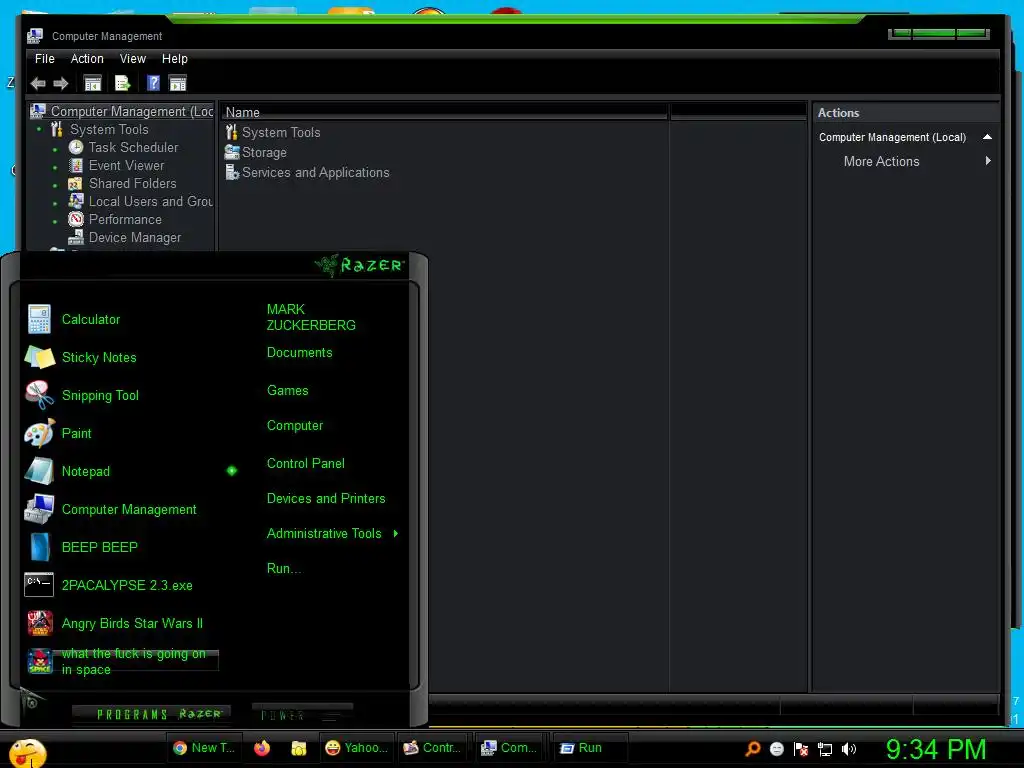Click Run... in the start menu
The image size is (1024, 768).
click(283, 569)
